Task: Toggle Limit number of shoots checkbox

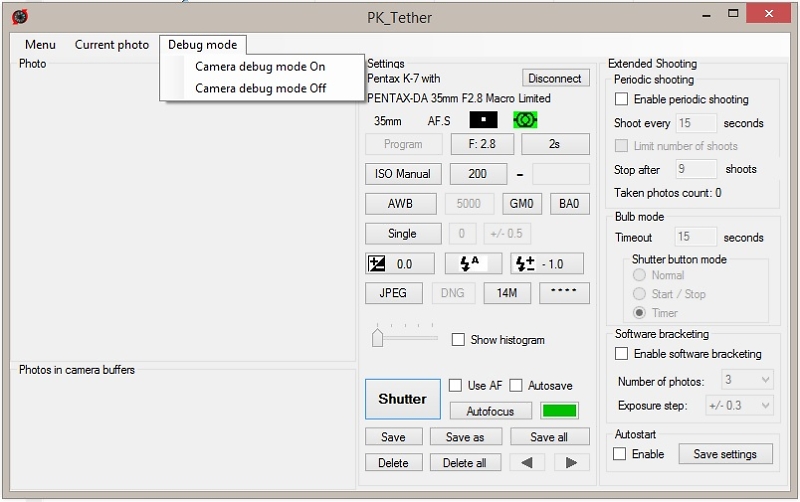Action: point(621,146)
